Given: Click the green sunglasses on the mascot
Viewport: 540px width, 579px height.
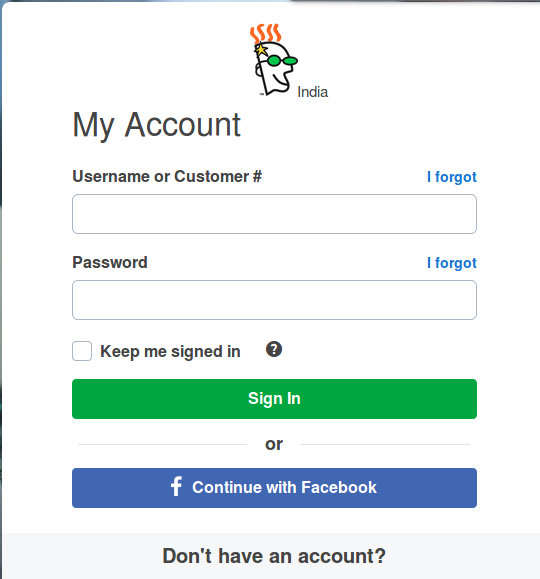Looking at the screenshot, I should point(282,61).
